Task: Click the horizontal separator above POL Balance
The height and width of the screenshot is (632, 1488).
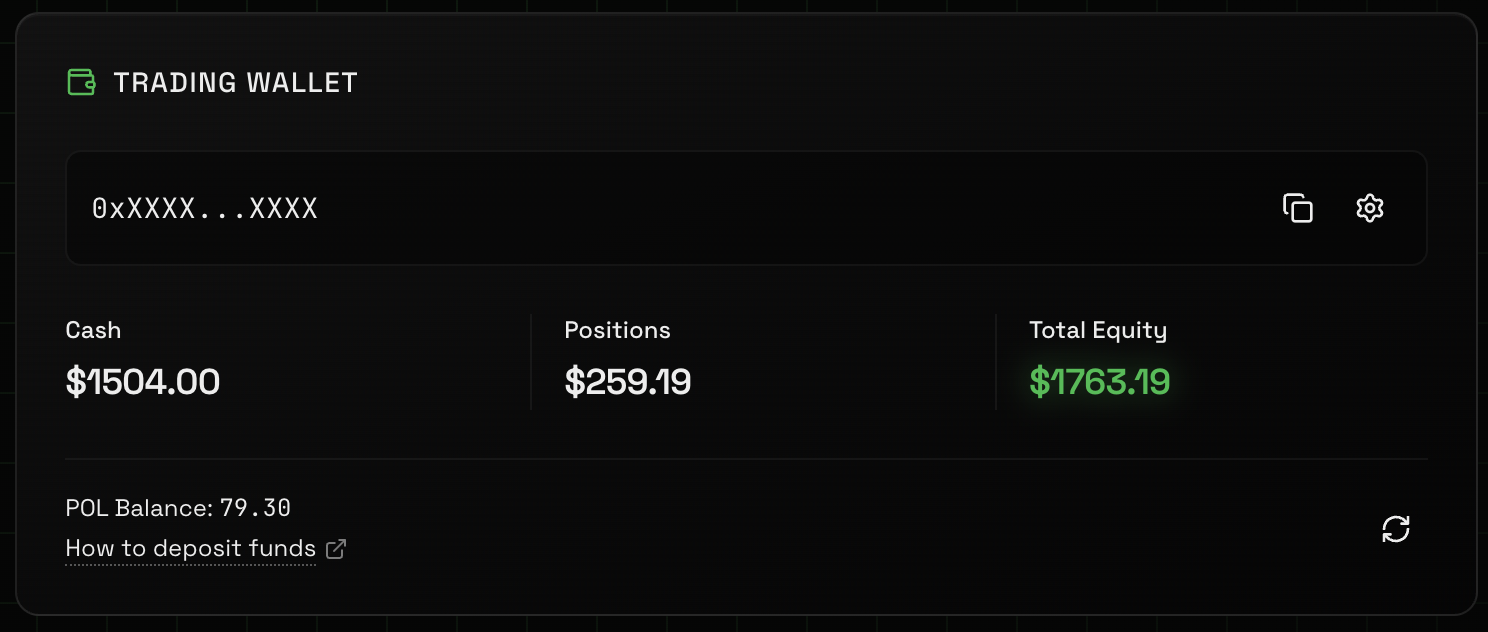Action: pyautogui.click(x=746, y=459)
